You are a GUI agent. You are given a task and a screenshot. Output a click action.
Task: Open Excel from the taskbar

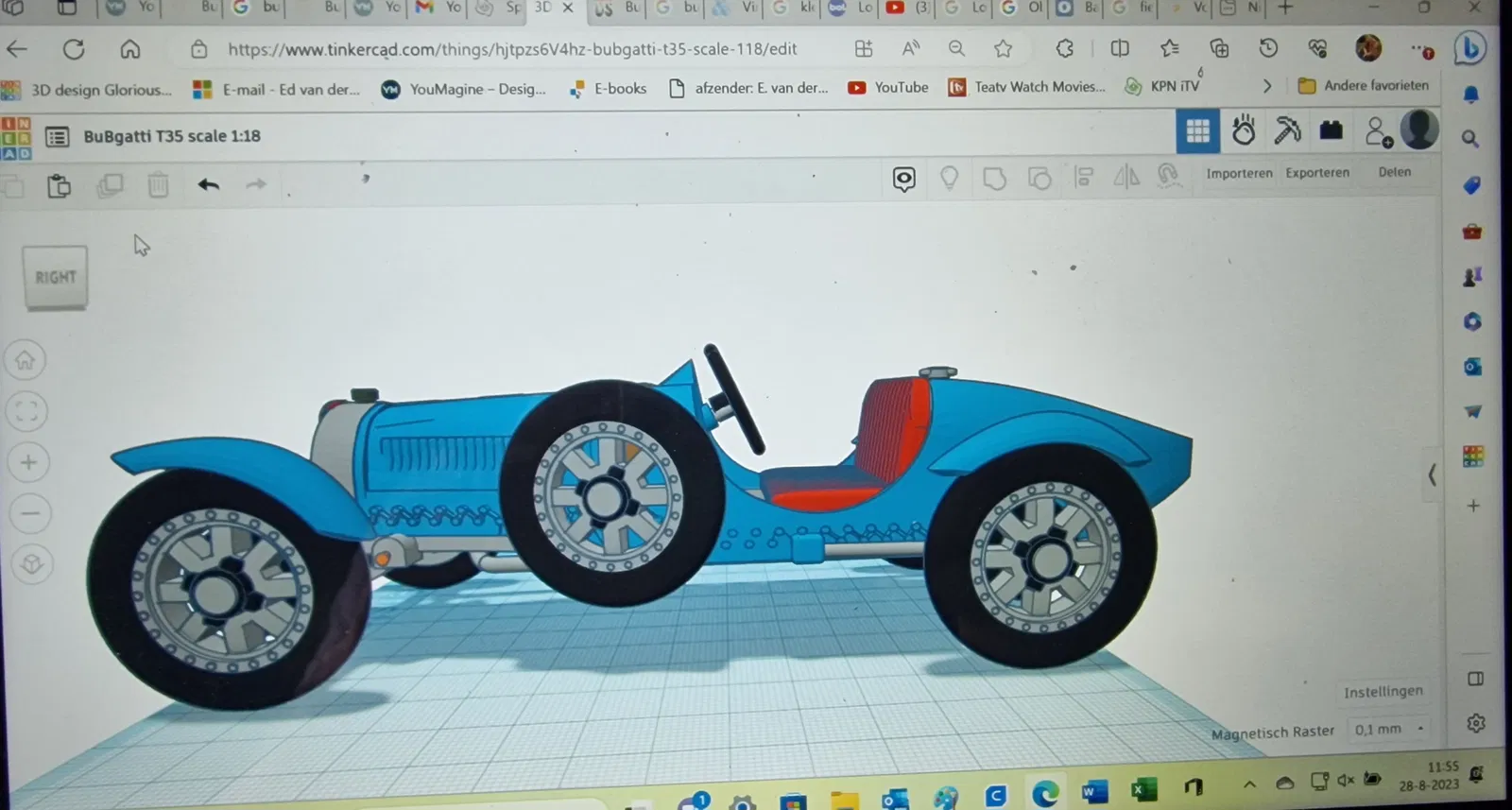(1143, 789)
